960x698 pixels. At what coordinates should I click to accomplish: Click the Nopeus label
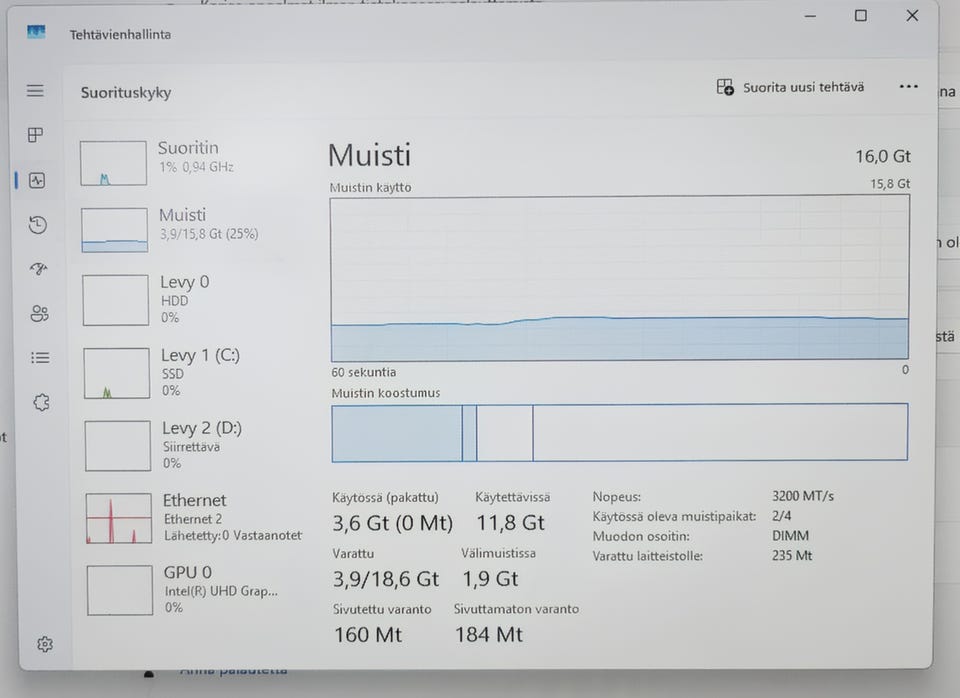point(617,497)
